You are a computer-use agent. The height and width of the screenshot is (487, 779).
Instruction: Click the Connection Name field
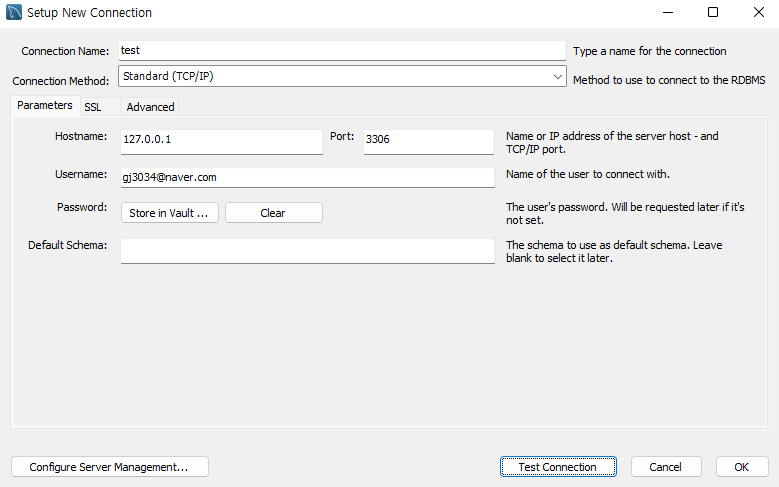click(342, 51)
